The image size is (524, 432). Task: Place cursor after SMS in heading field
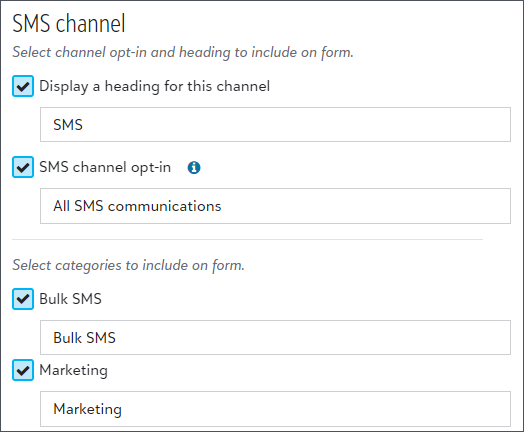[x=84, y=125]
